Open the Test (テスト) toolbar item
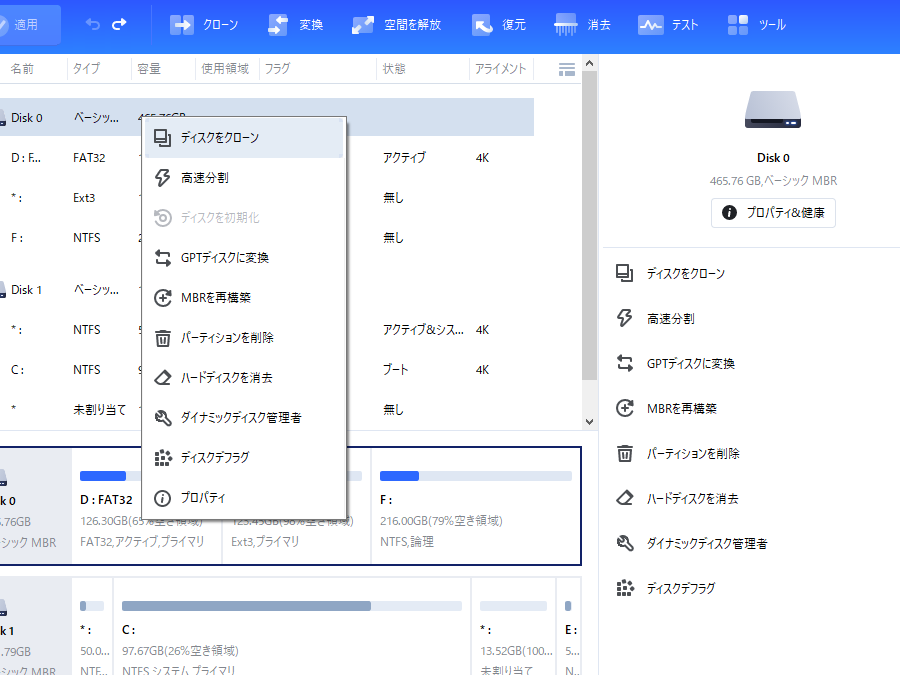900x675 pixels. pyautogui.click(x=651, y=25)
